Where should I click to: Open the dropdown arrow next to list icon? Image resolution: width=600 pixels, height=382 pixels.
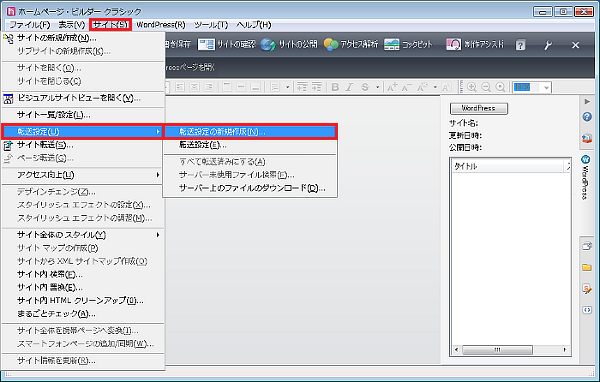[287, 87]
